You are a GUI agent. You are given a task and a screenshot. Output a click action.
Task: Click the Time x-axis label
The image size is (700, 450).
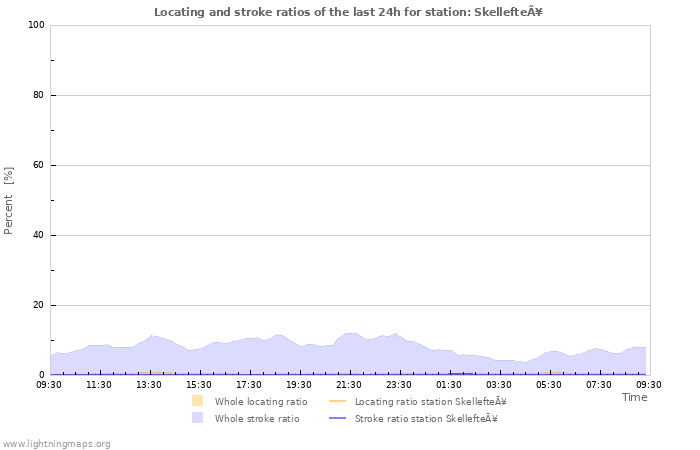[634, 397]
